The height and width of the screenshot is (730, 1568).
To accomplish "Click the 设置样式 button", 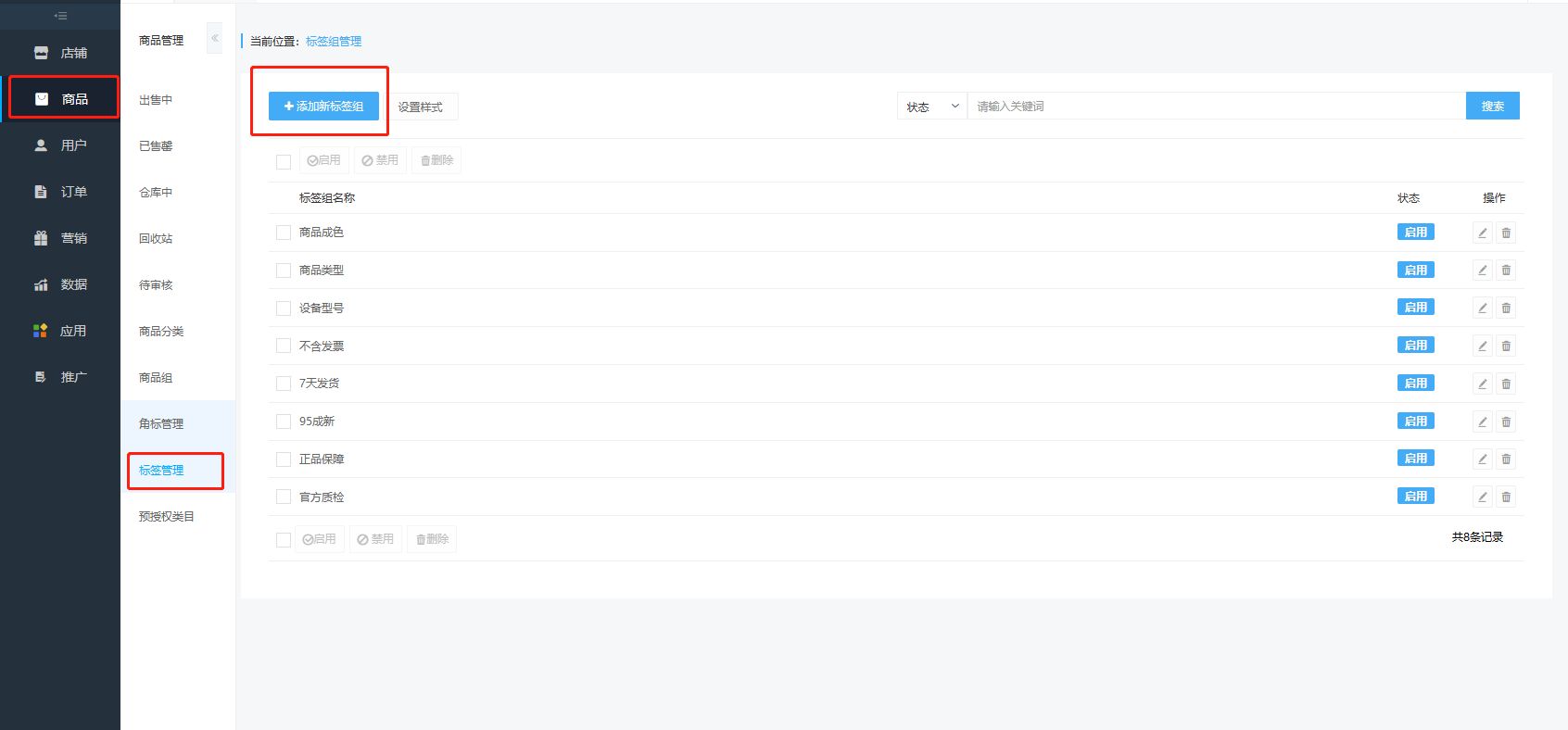I will tap(421, 107).
